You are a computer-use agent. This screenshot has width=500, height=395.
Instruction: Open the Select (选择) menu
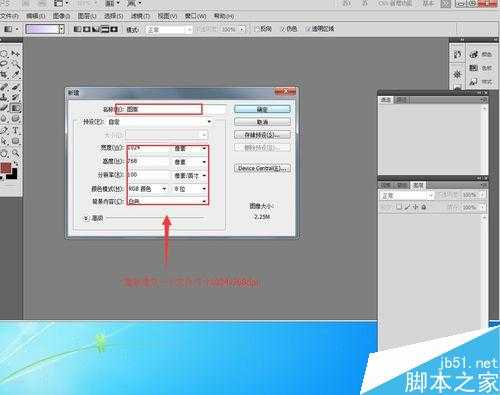(113, 16)
